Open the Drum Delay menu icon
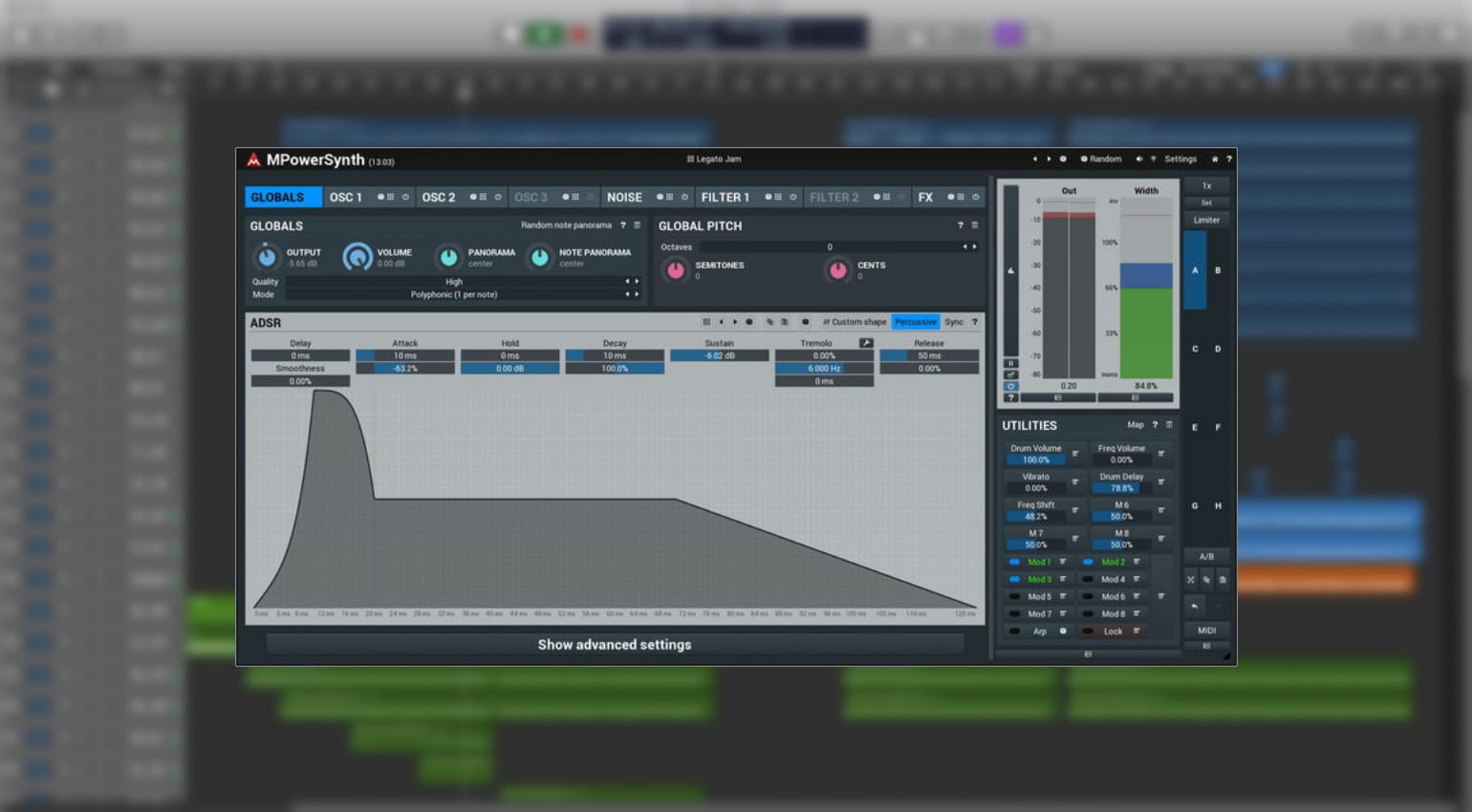The width and height of the screenshot is (1472, 812). [1161, 482]
